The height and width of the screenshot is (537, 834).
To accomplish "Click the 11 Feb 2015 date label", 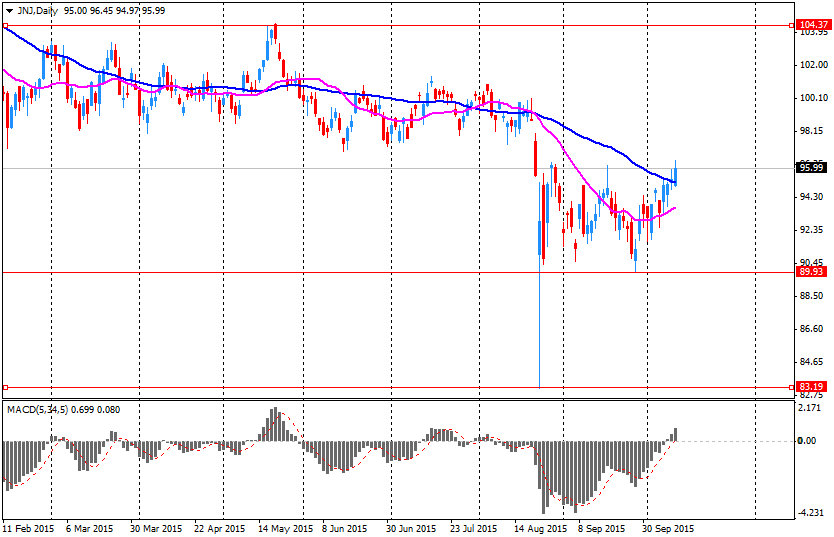I will [x=28, y=529].
